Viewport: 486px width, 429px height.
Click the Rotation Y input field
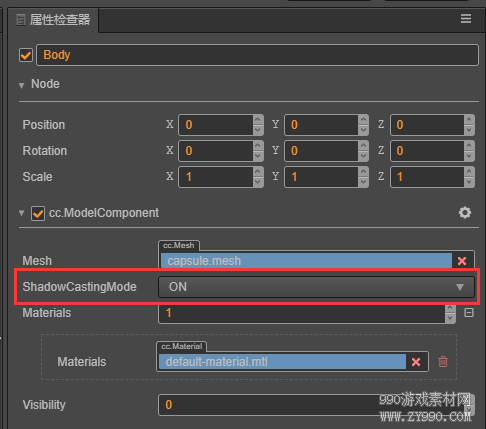click(321, 151)
